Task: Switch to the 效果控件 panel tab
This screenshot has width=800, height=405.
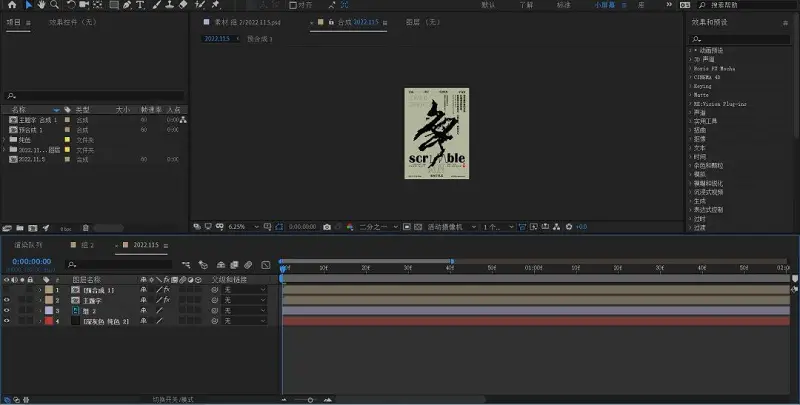Action: click(x=72, y=22)
